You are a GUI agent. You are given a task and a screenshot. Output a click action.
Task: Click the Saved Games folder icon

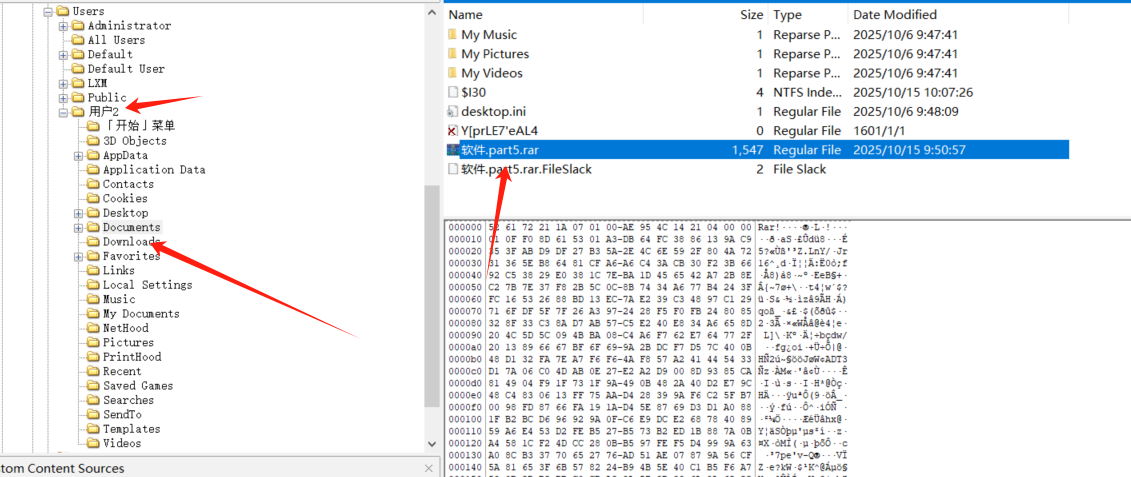pos(93,386)
